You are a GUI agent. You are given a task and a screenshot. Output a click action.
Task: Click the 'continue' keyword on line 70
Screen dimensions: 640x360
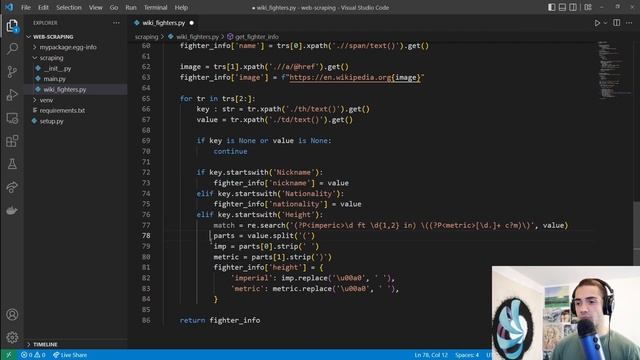coord(230,151)
